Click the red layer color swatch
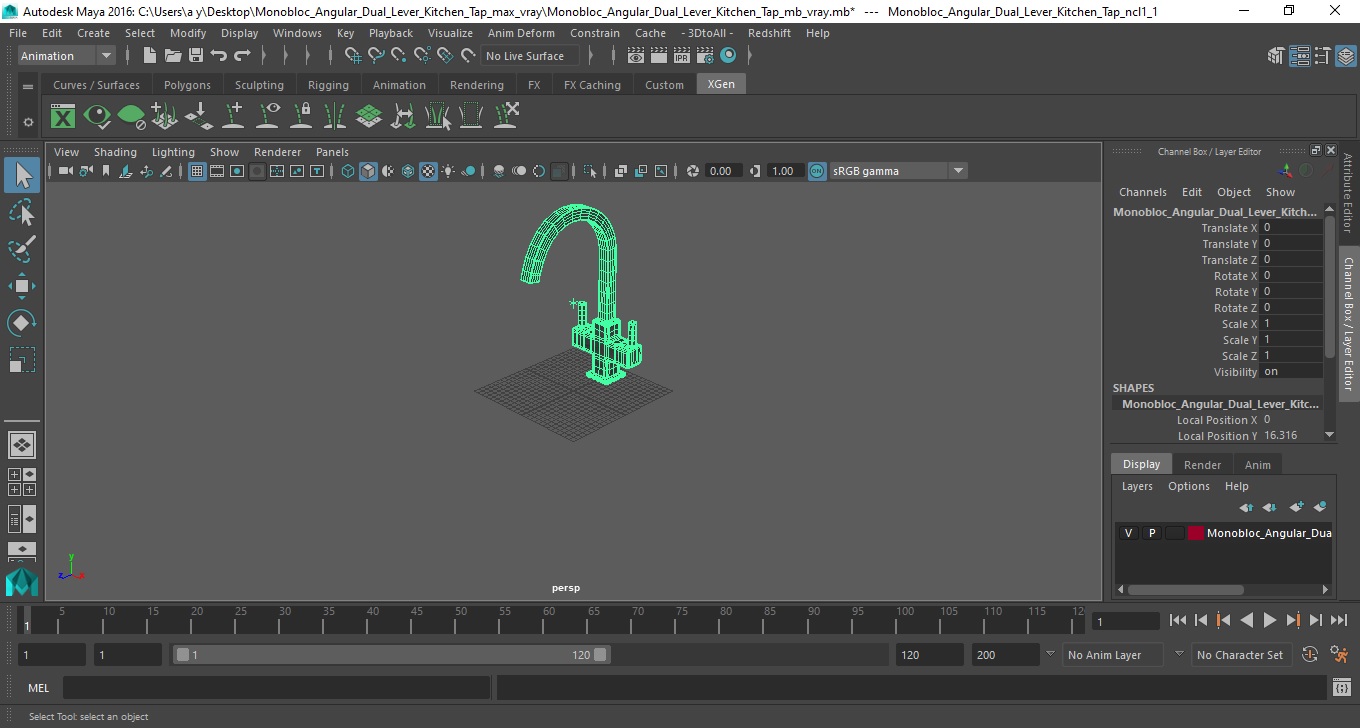 coord(1195,533)
